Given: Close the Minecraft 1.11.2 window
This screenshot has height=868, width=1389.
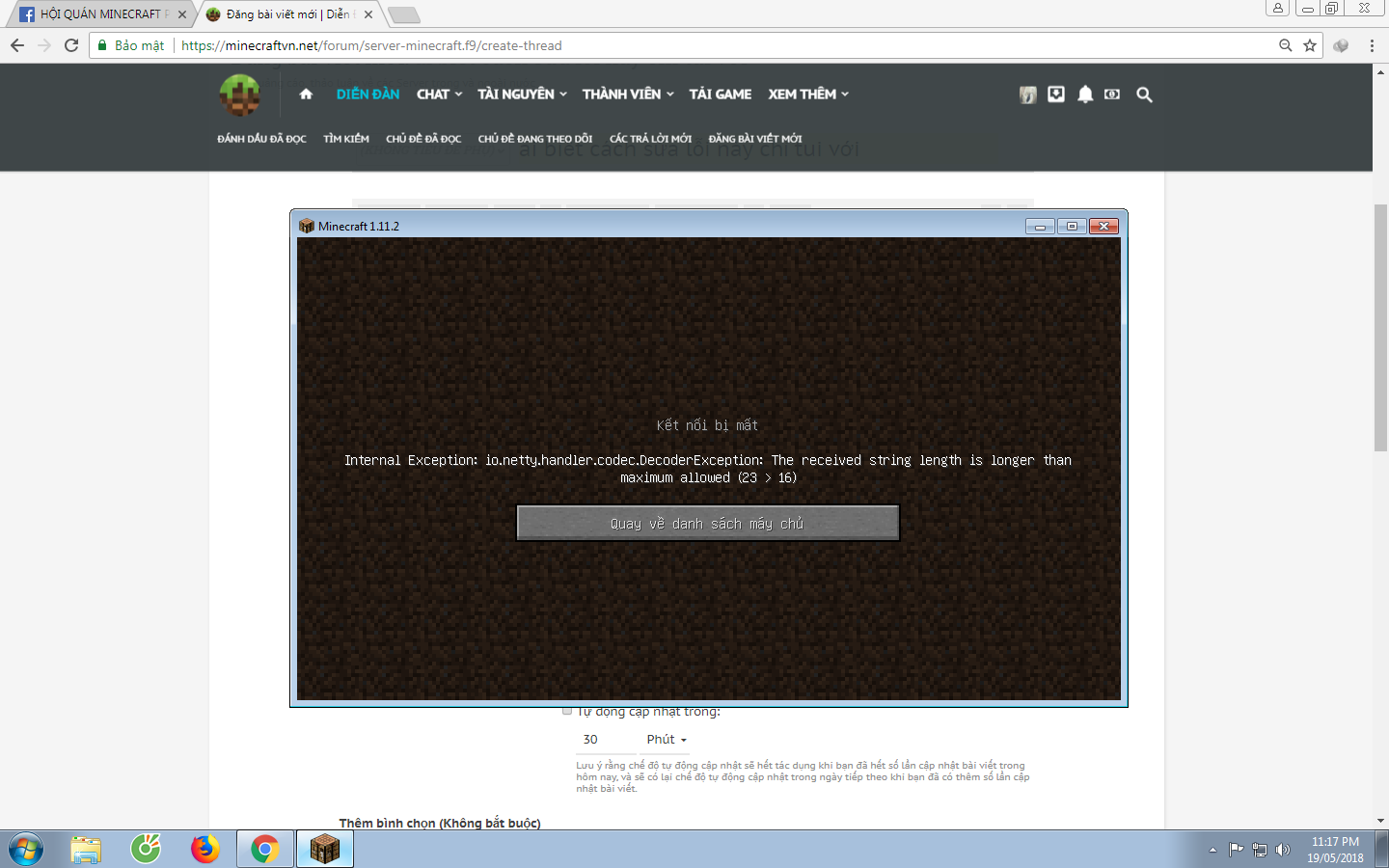Looking at the screenshot, I should click(1103, 226).
